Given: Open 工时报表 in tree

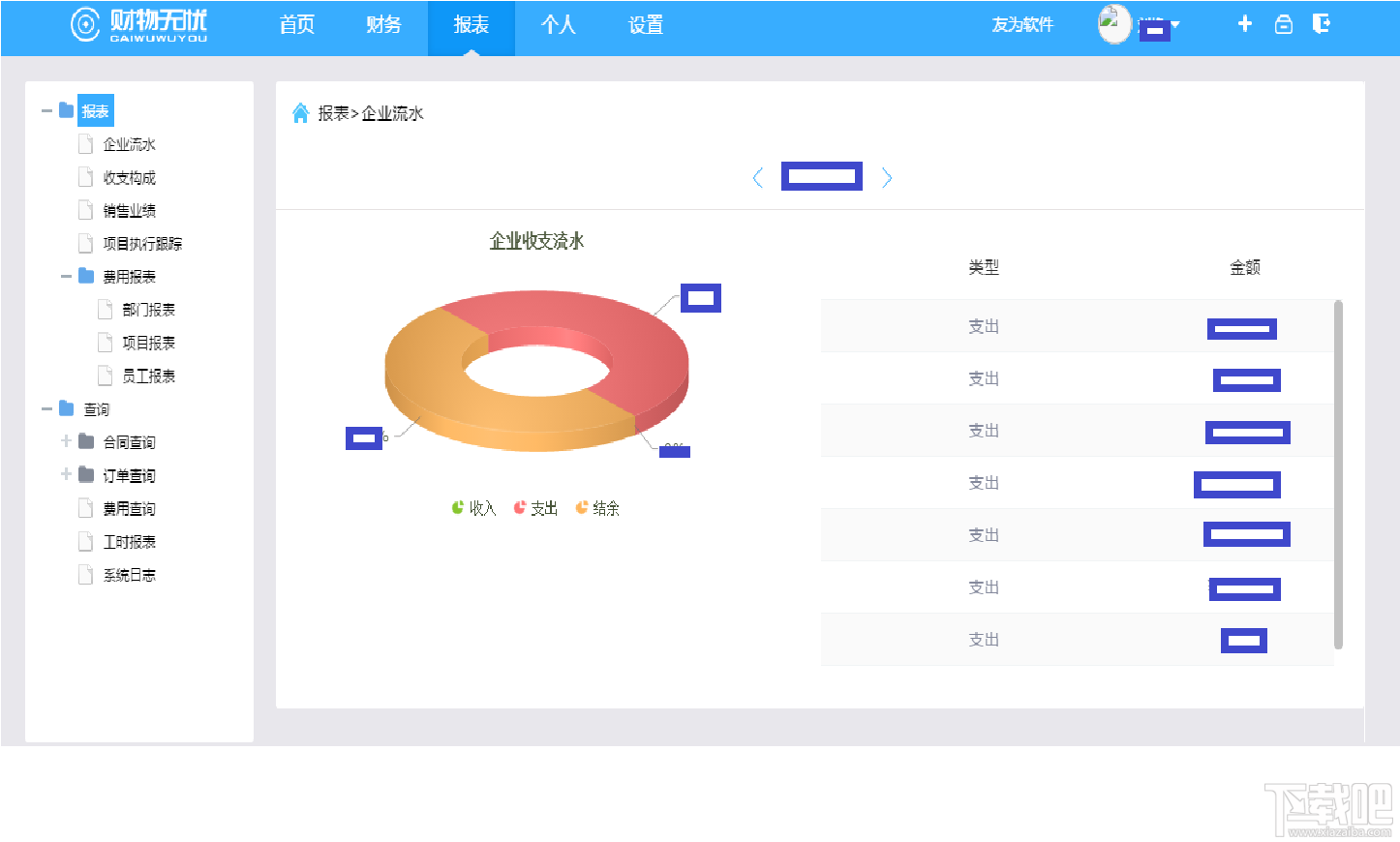Looking at the screenshot, I should tap(130, 541).
